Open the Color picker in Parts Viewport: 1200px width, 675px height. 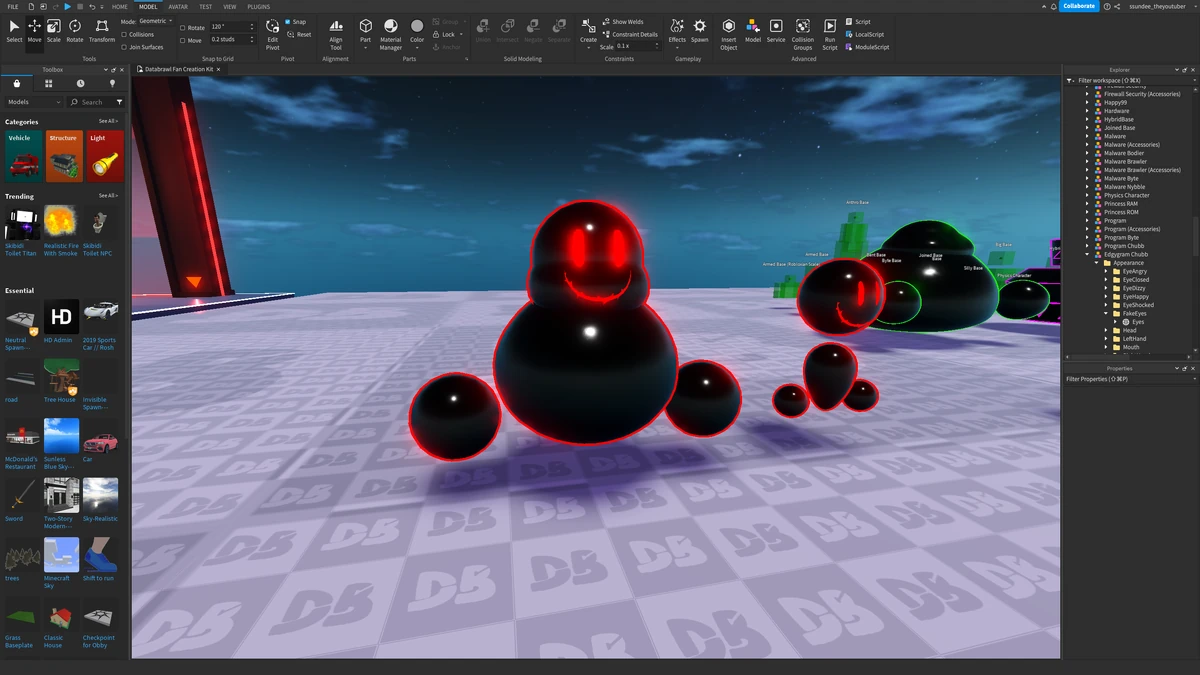coord(417,30)
